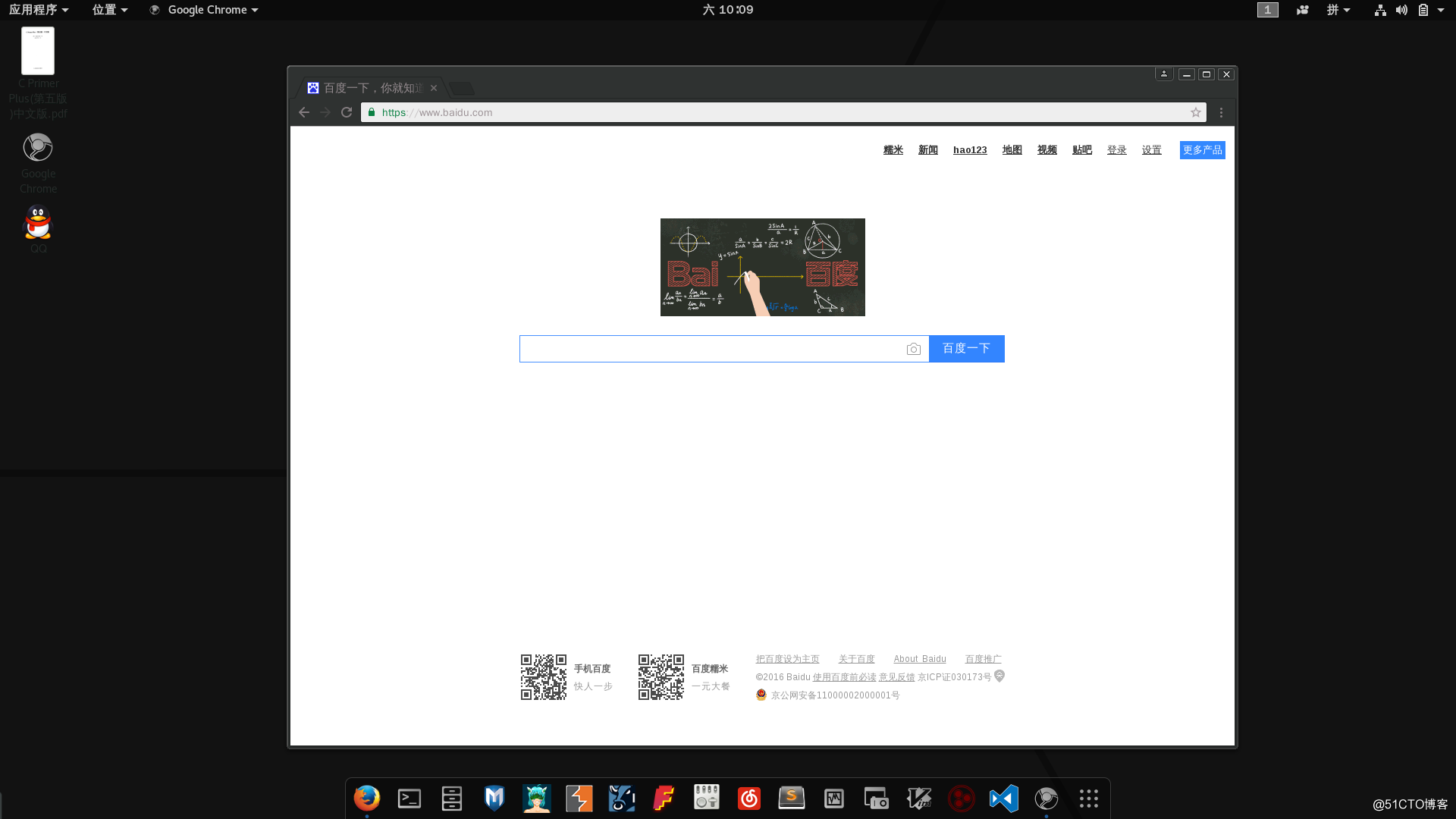This screenshot has width=1456, height=819.
Task: Open the 百度推广 link
Action: click(984, 659)
